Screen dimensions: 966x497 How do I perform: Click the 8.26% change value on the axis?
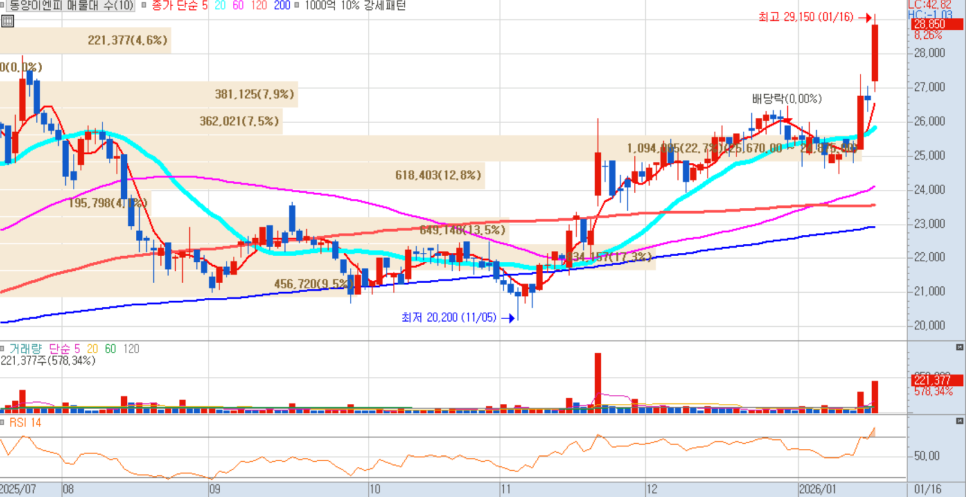pyautogui.click(x=928, y=35)
